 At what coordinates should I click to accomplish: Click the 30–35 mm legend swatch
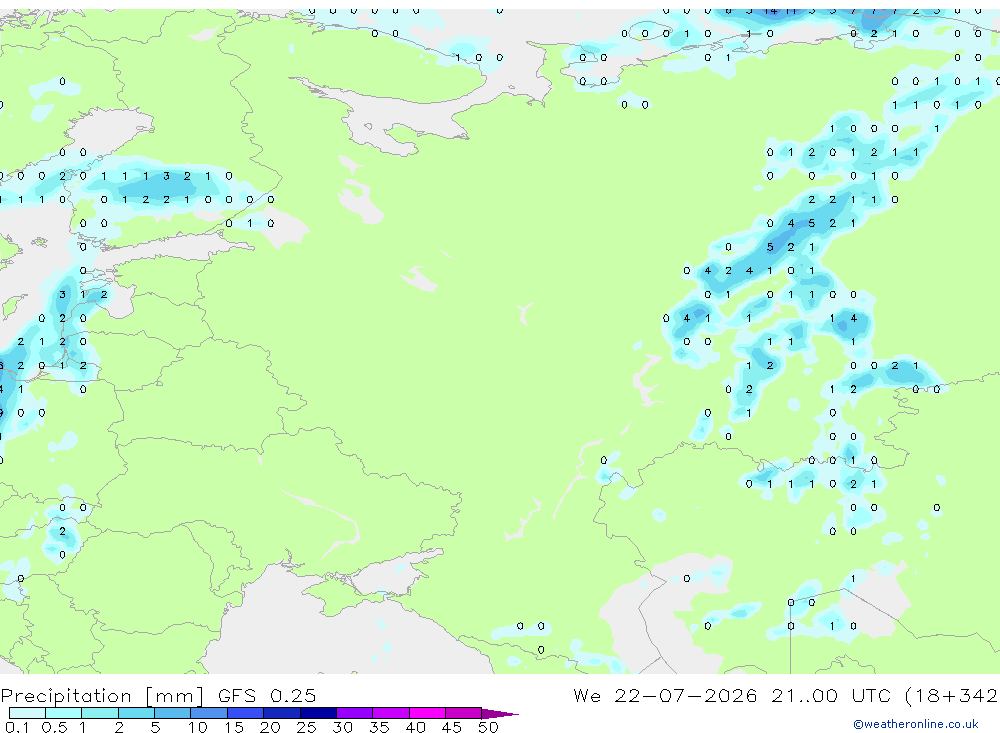[355, 713]
